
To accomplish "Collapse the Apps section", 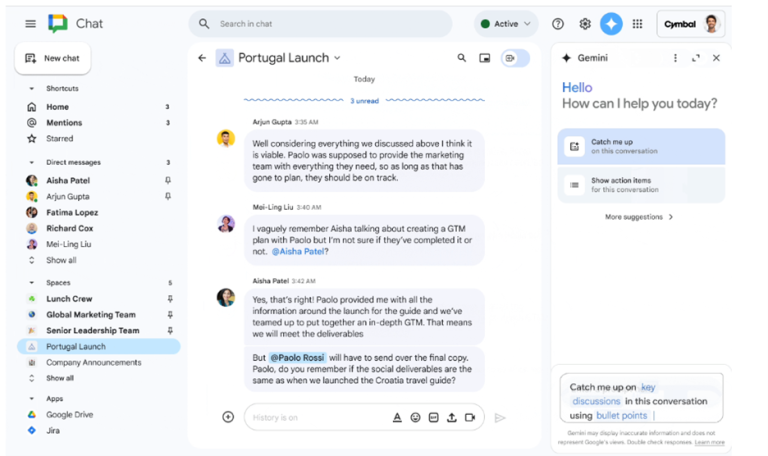I will (x=32, y=399).
